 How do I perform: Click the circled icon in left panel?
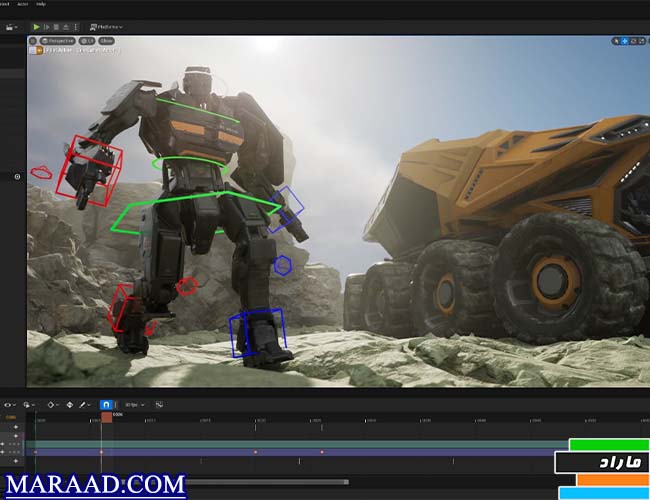click(x=17, y=177)
